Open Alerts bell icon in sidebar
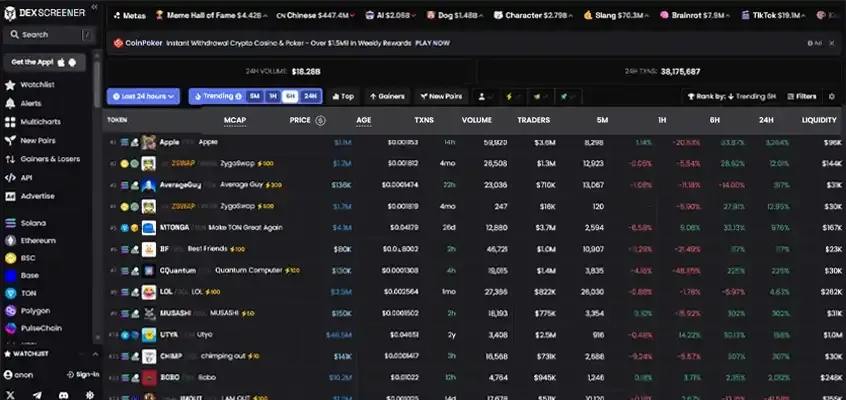The image size is (846, 400). coord(10,103)
